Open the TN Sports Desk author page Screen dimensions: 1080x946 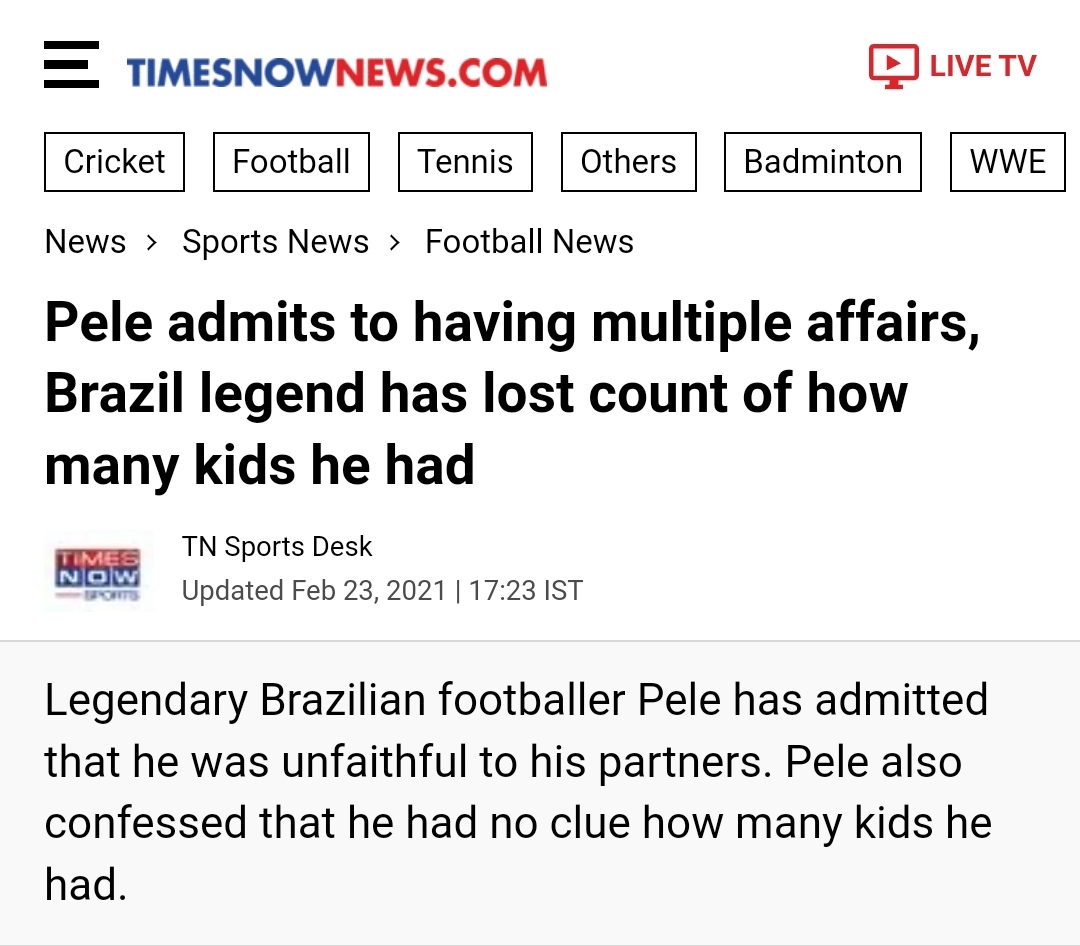click(x=277, y=547)
